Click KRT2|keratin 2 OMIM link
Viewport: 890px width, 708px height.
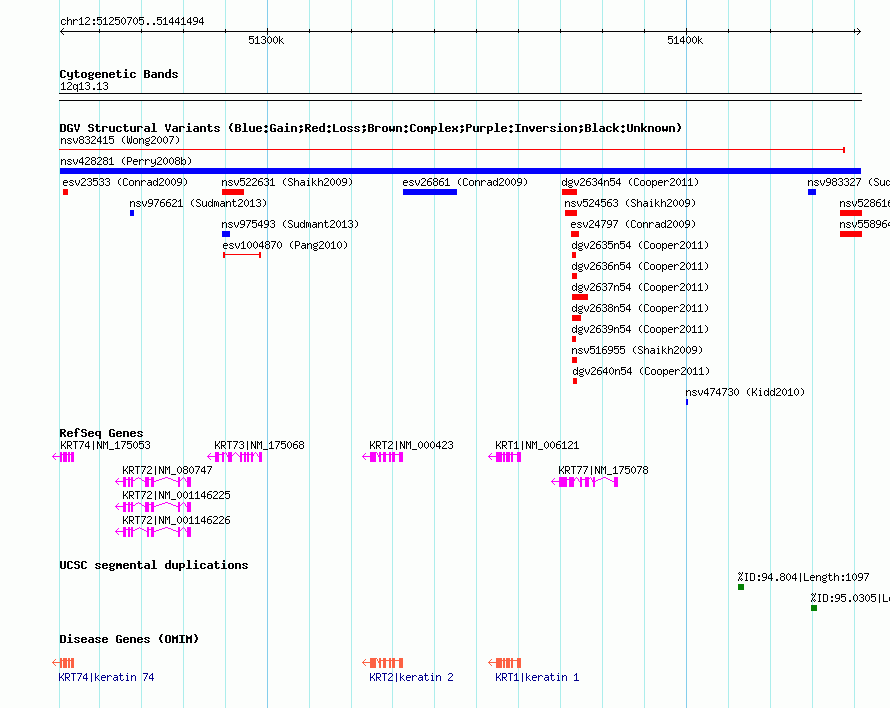click(x=411, y=677)
